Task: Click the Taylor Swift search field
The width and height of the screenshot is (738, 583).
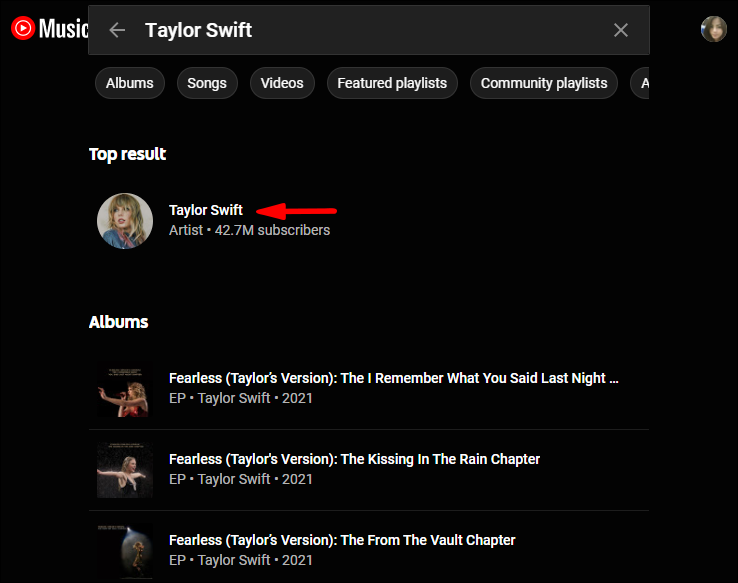Action: 369,30
